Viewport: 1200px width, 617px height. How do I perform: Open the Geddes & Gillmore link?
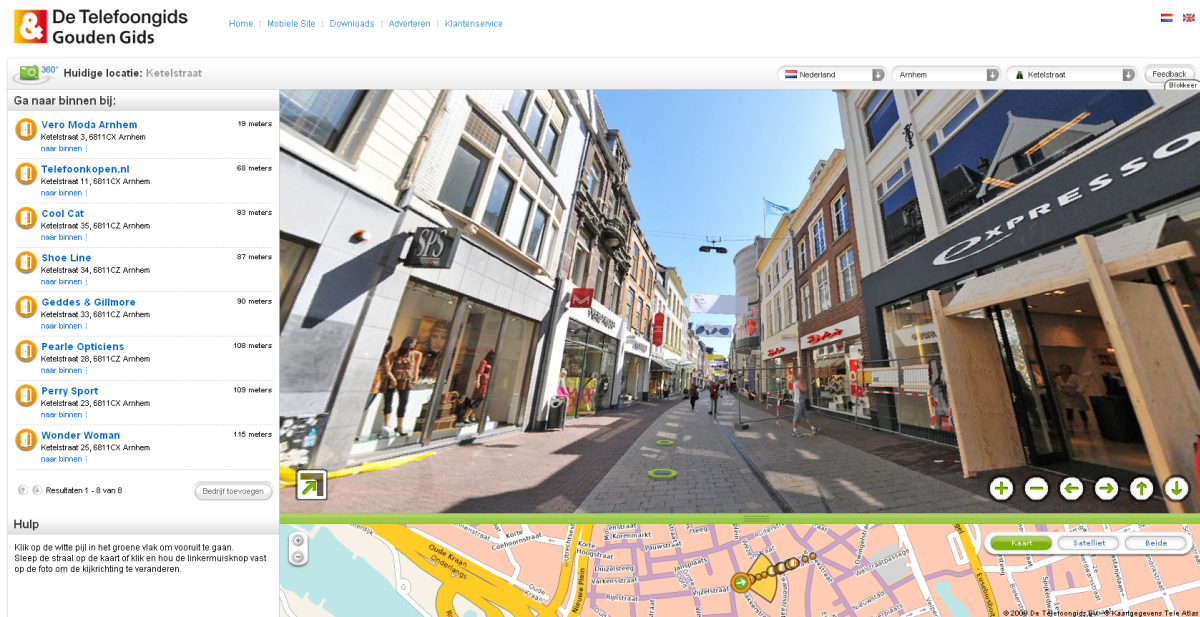click(88, 302)
